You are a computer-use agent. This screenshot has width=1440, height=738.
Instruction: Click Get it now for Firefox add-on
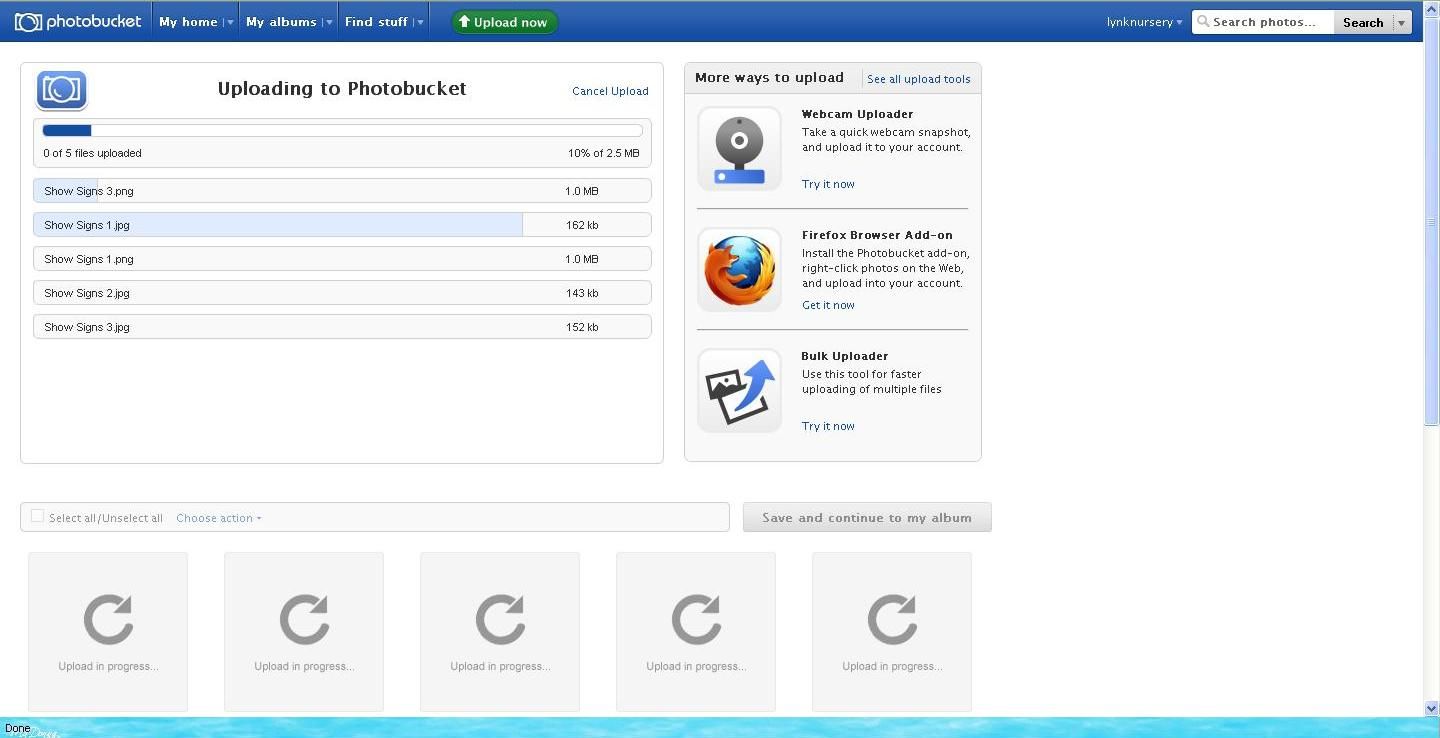(x=828, y=305)
